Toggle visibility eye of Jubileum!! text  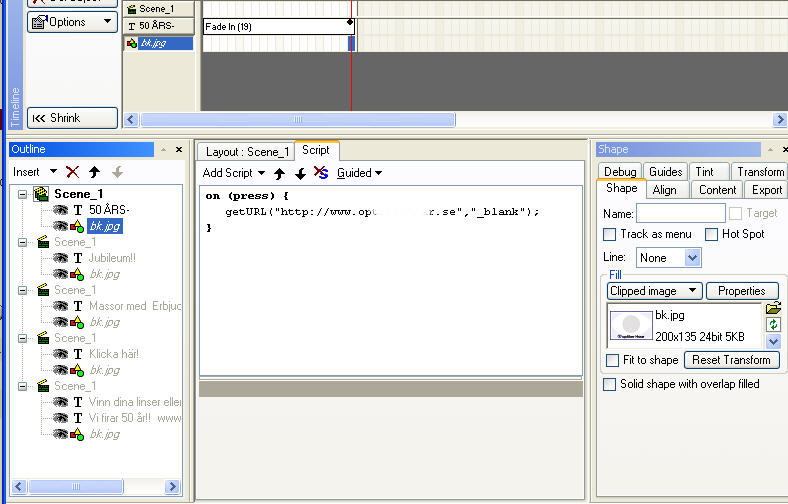(x=60, y=258)
